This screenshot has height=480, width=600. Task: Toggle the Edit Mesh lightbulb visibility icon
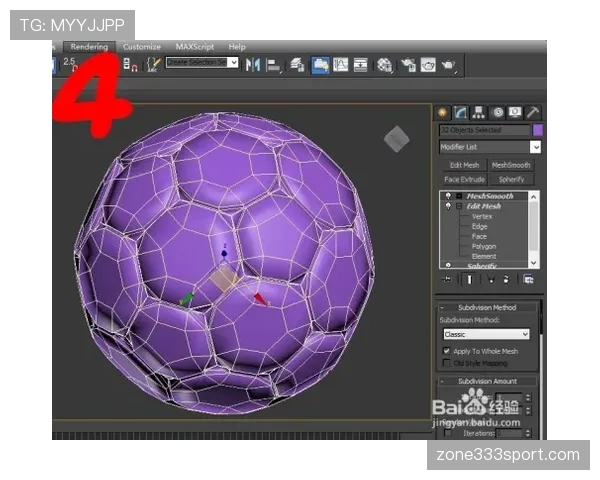click(x=448, y=206)
